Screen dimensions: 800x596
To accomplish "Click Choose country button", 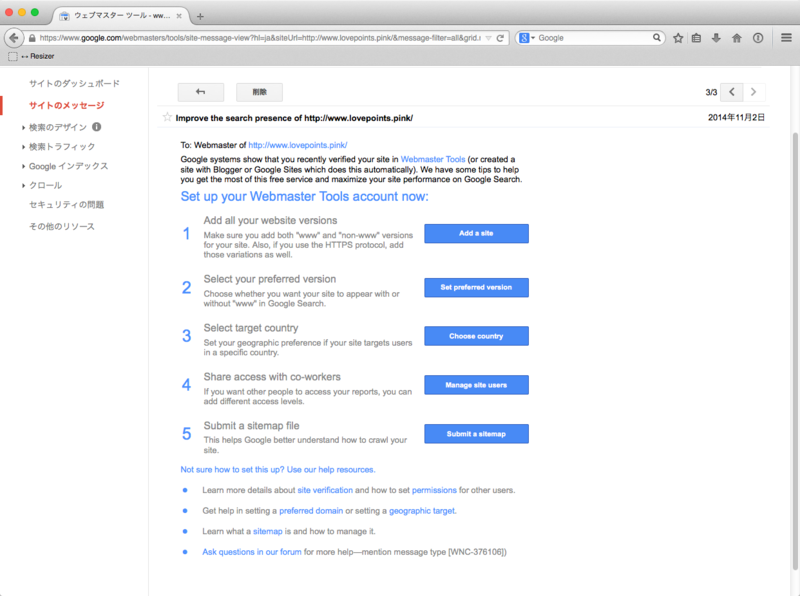I will [x=477, y=336].
